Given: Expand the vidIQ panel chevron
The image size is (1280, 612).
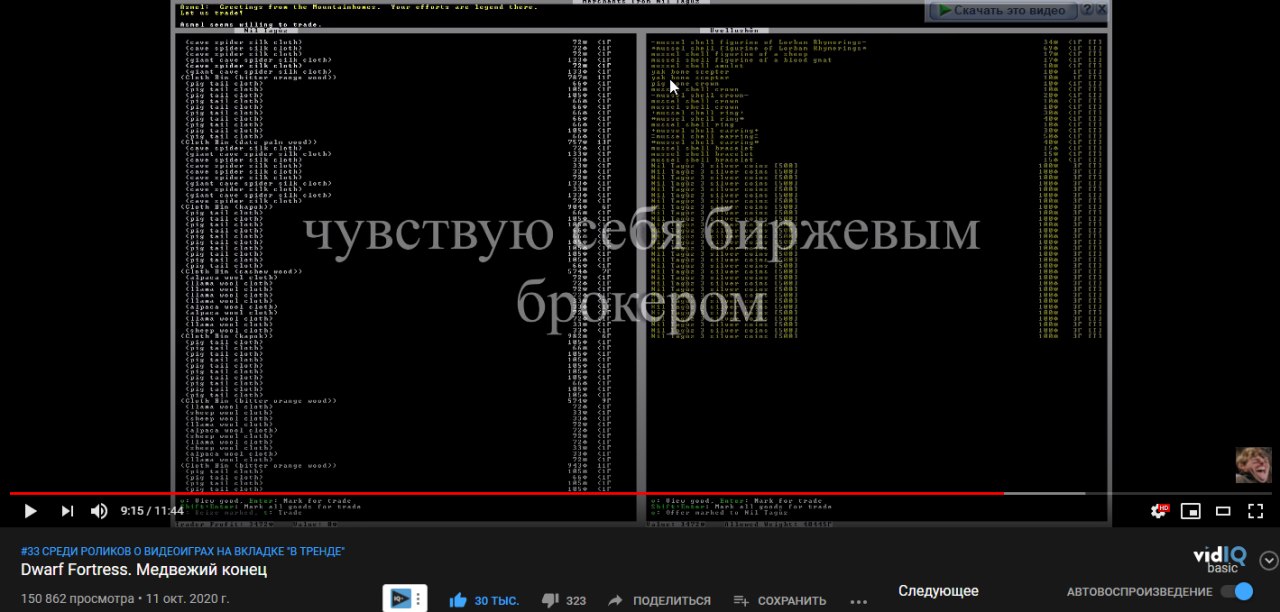Looking at the screenshot, I should pos(1269,560).
